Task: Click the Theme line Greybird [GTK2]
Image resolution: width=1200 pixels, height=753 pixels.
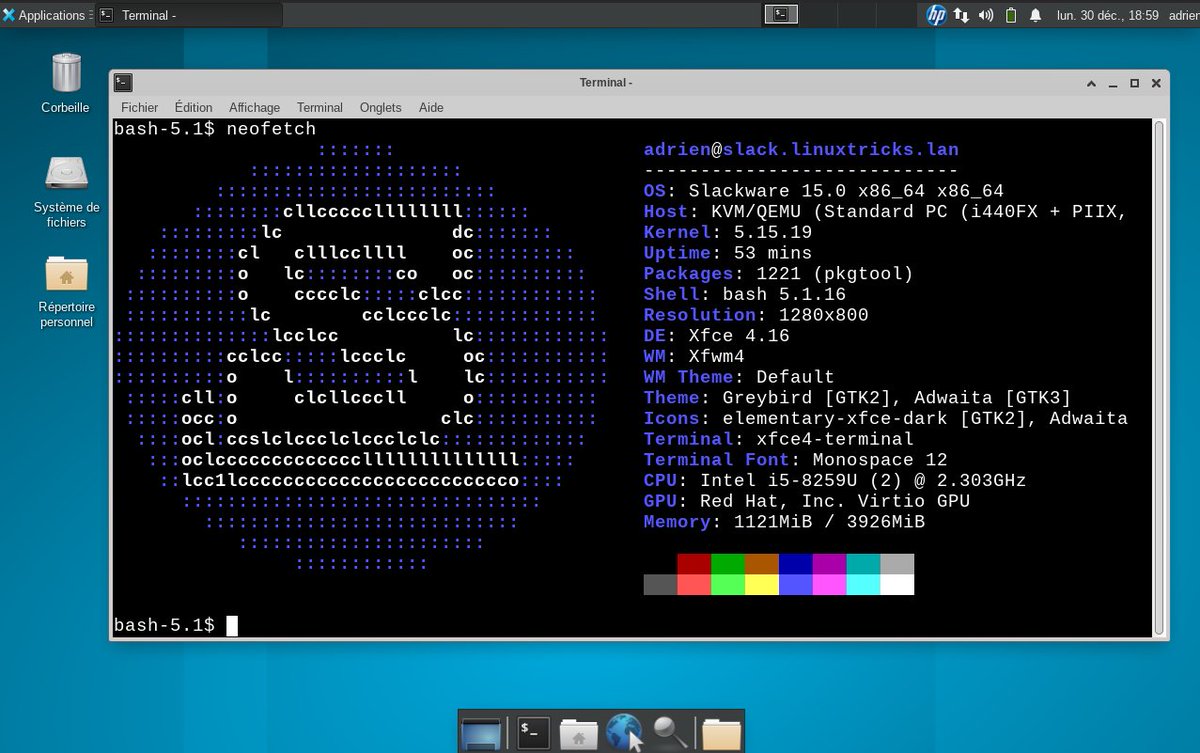Action: coord(858,398)
